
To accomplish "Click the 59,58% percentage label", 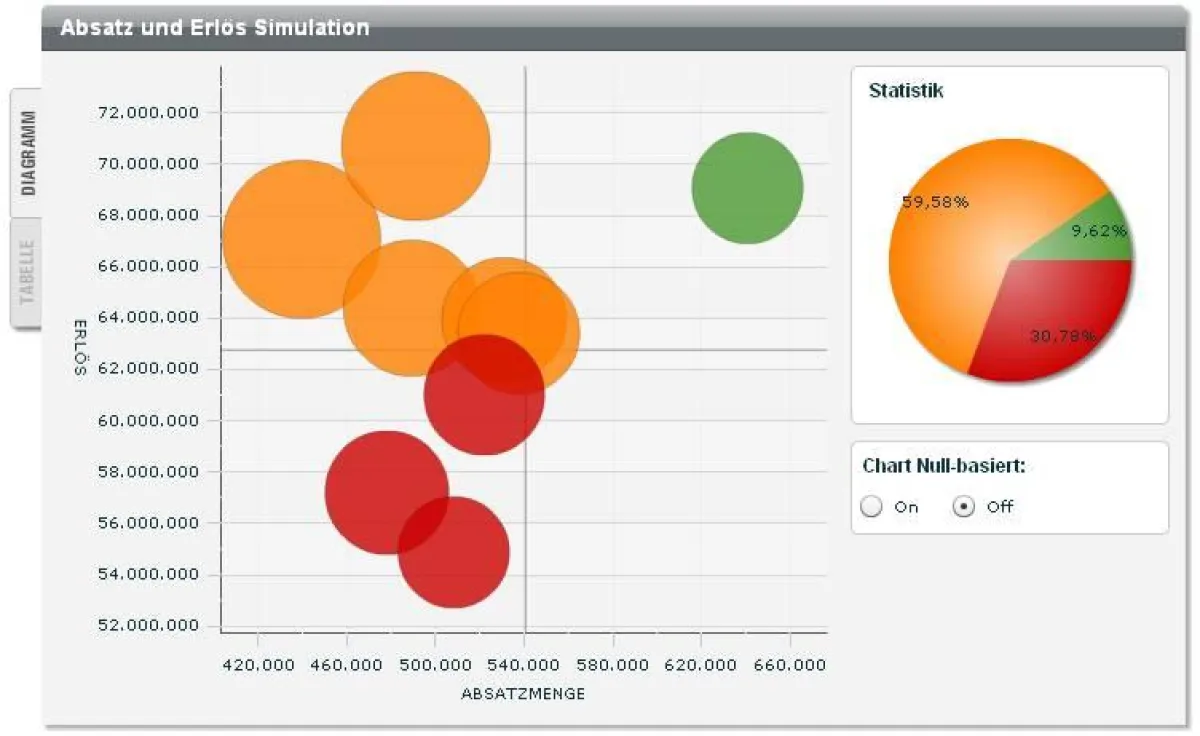I will (x=935, y=203).
